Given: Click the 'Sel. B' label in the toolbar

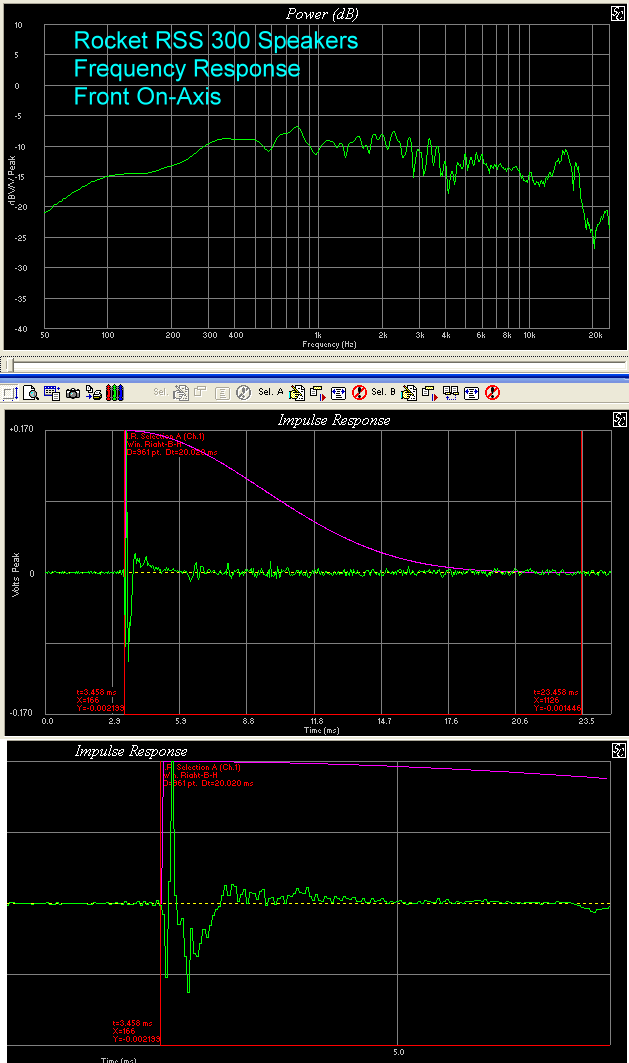Looking at the screenshot, I should coord(383,392).
